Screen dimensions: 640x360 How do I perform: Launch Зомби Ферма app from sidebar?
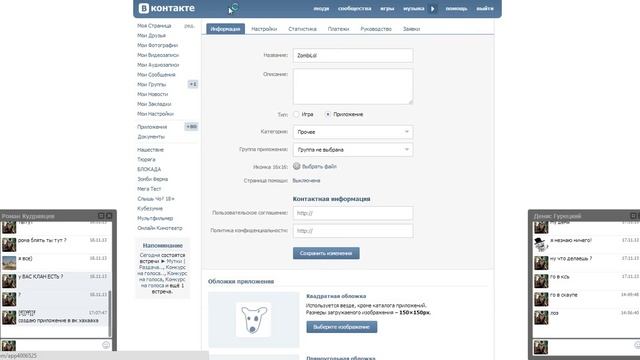(153, 179)
